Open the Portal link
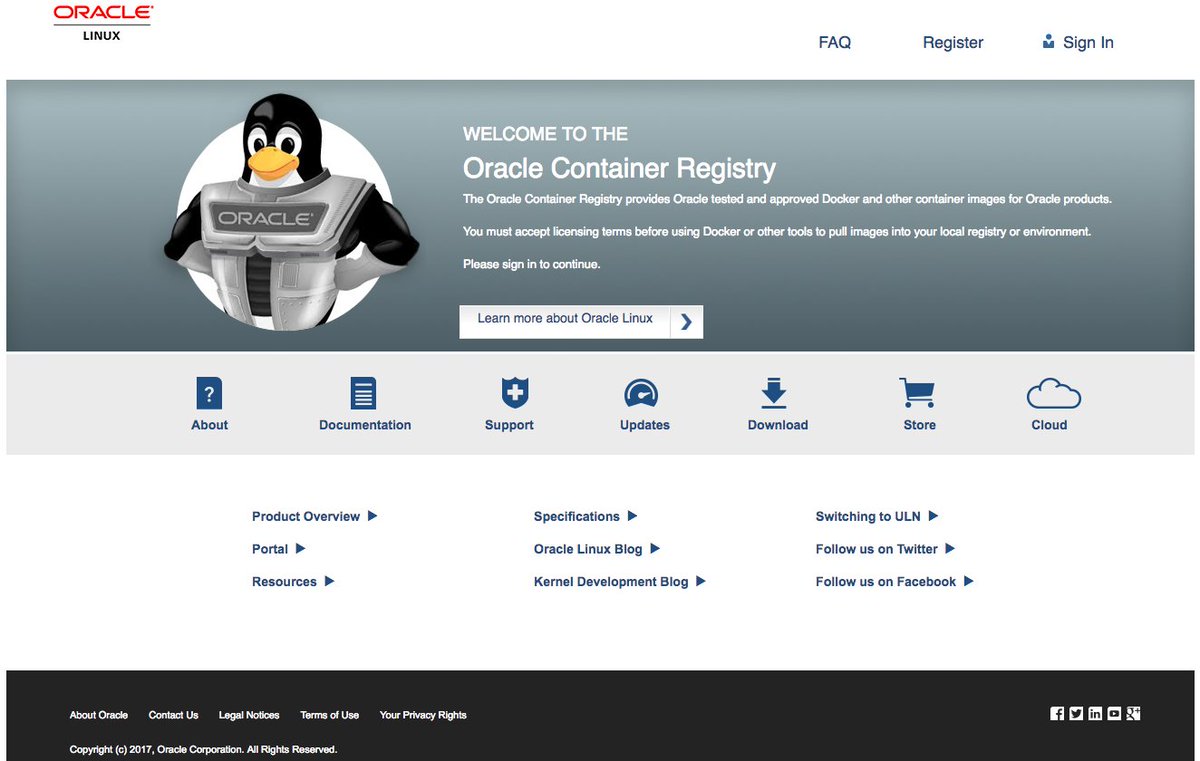Screen dimensions: 1200x761 (270, 549)
